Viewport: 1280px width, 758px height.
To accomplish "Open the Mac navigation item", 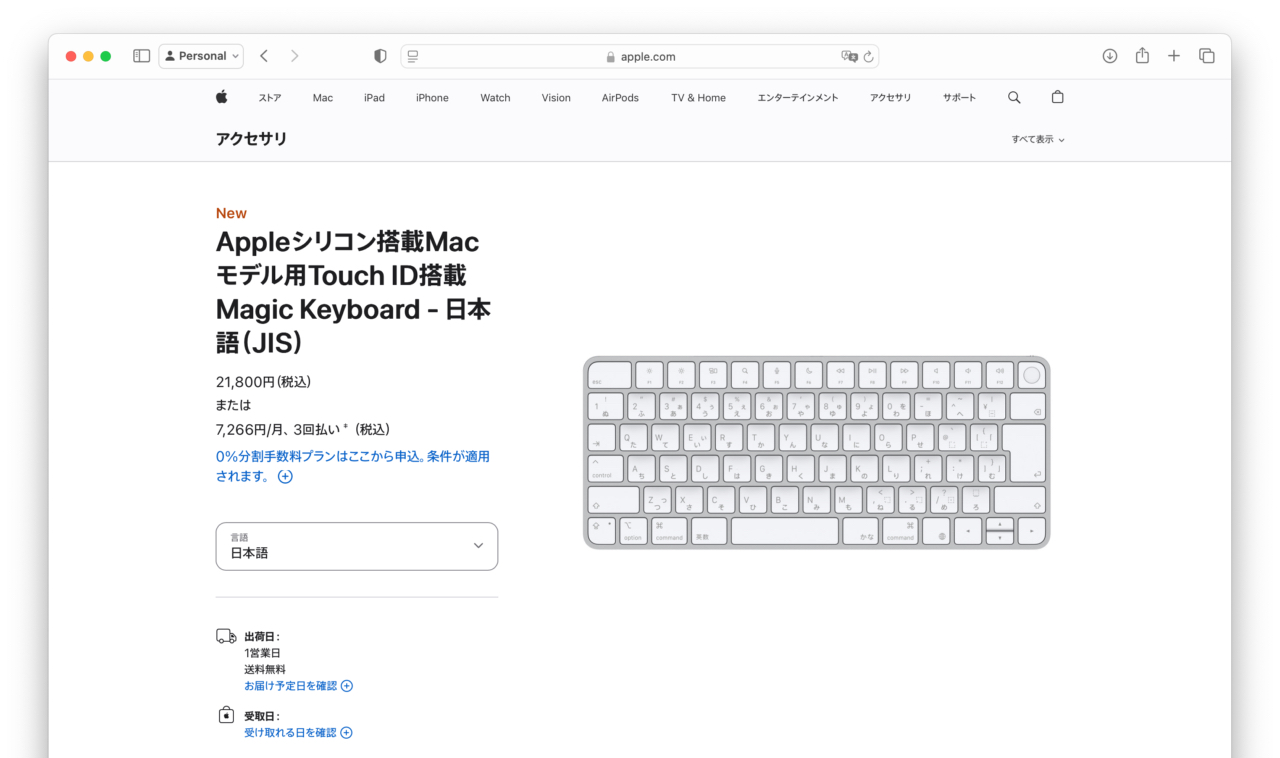I will coord(323,98).
